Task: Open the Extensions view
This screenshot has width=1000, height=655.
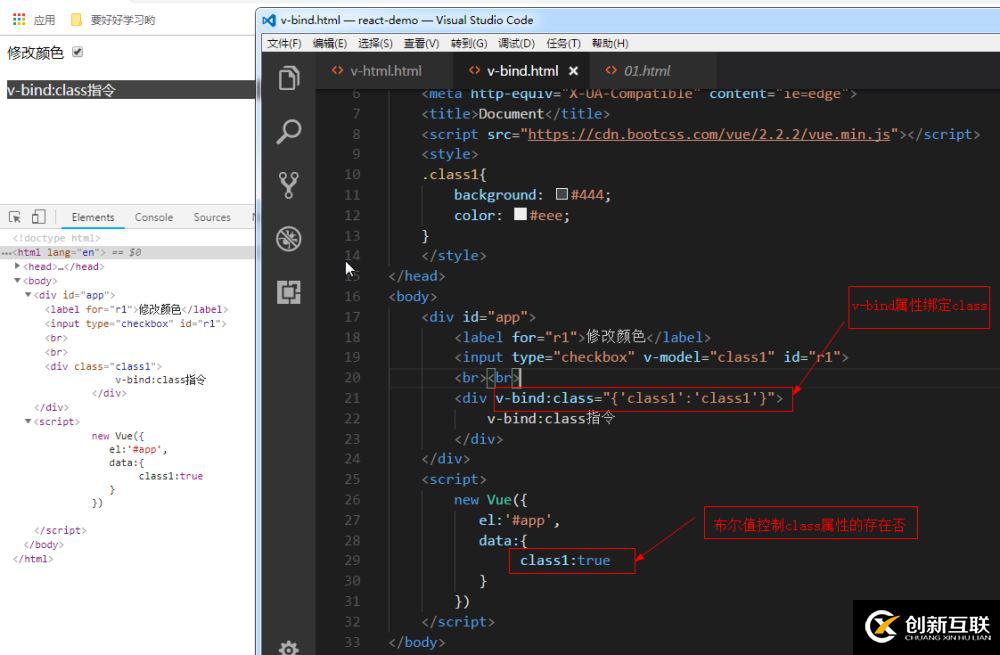Action: tap(289, 292)
